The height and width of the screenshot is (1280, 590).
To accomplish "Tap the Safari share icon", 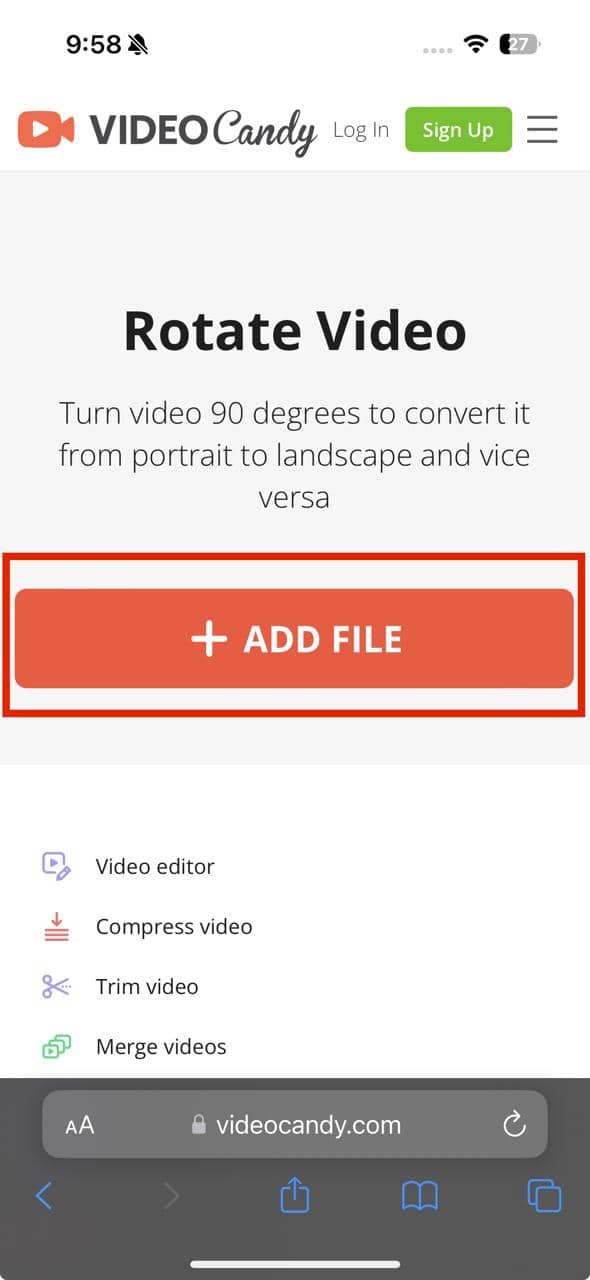I will [295, 1195].
